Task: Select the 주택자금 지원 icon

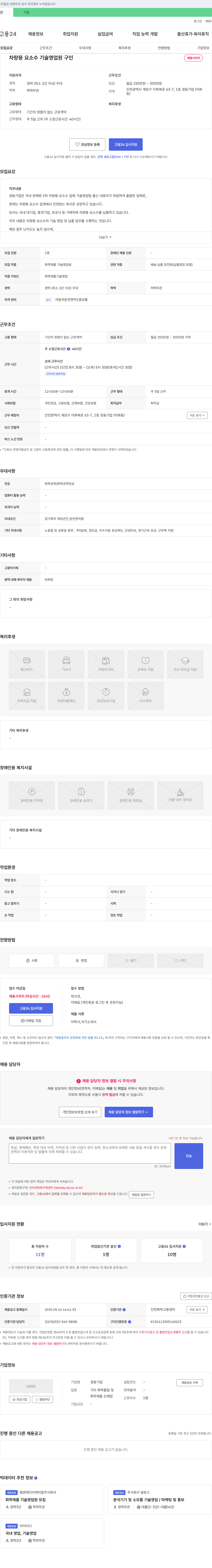Action: click(x=27, y=696)
